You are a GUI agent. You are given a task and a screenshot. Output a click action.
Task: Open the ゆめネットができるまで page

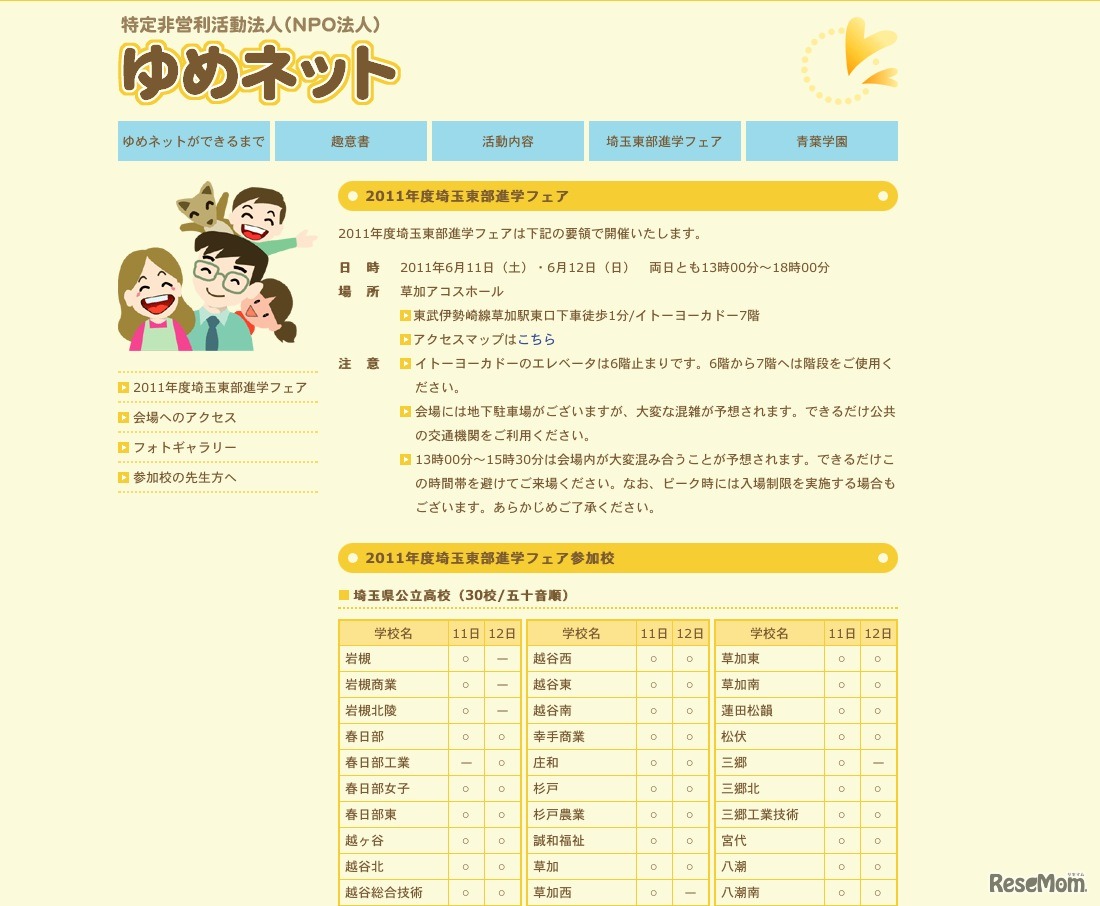tap(193, 140)
